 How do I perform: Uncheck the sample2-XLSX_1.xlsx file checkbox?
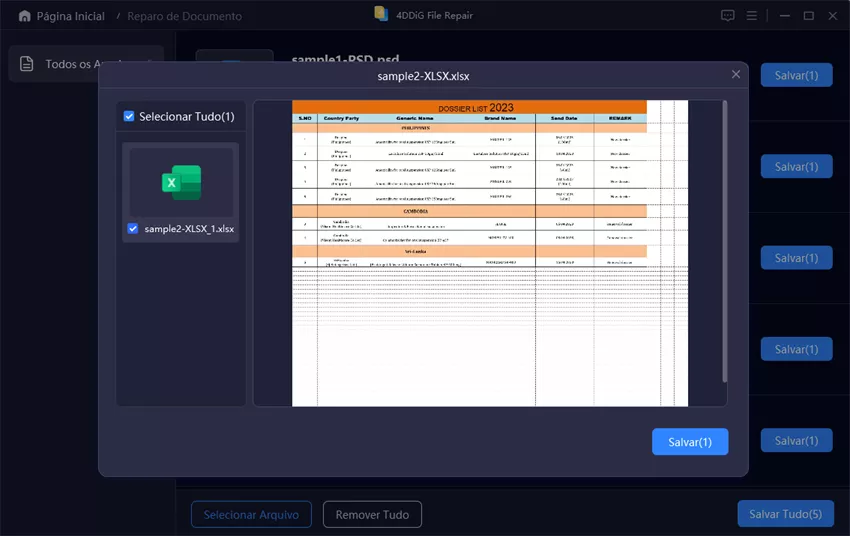coord(133,229)
